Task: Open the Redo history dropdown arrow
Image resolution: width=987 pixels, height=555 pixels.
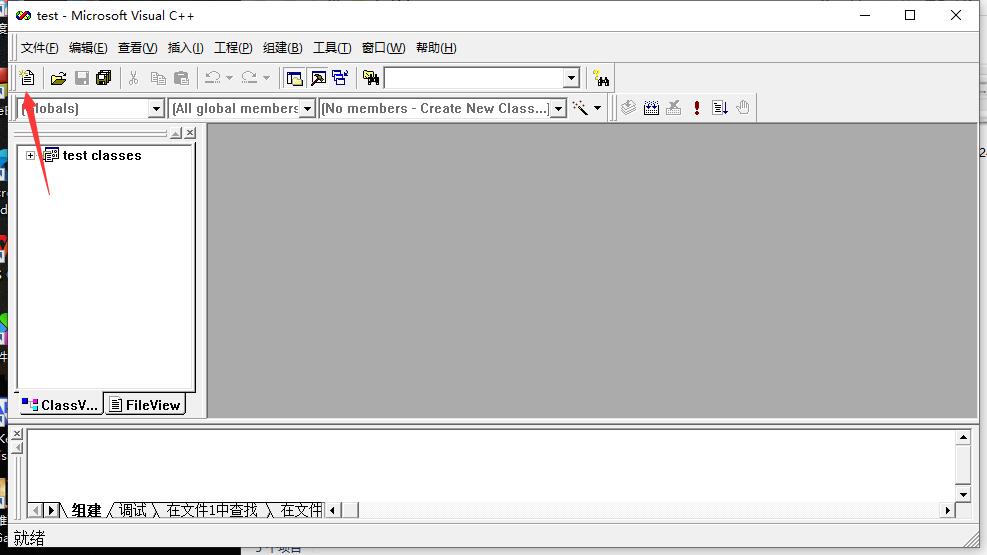Action: pyautogui.click(x=266, y=78)
